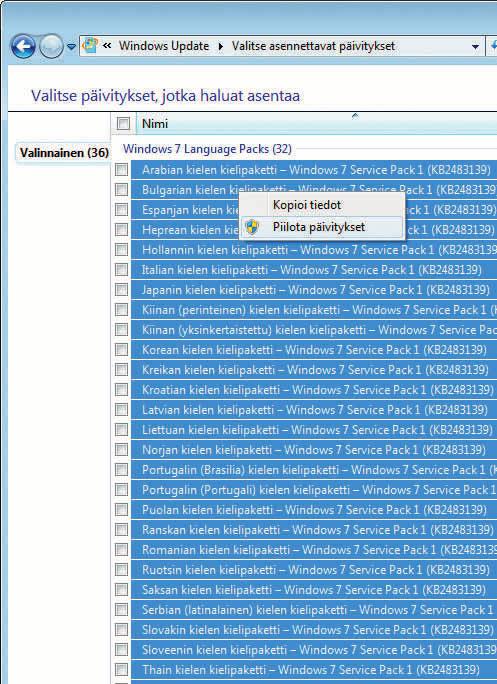Tick the Korean kielen kielipaketti checkbox

click(x=121, y=350)
